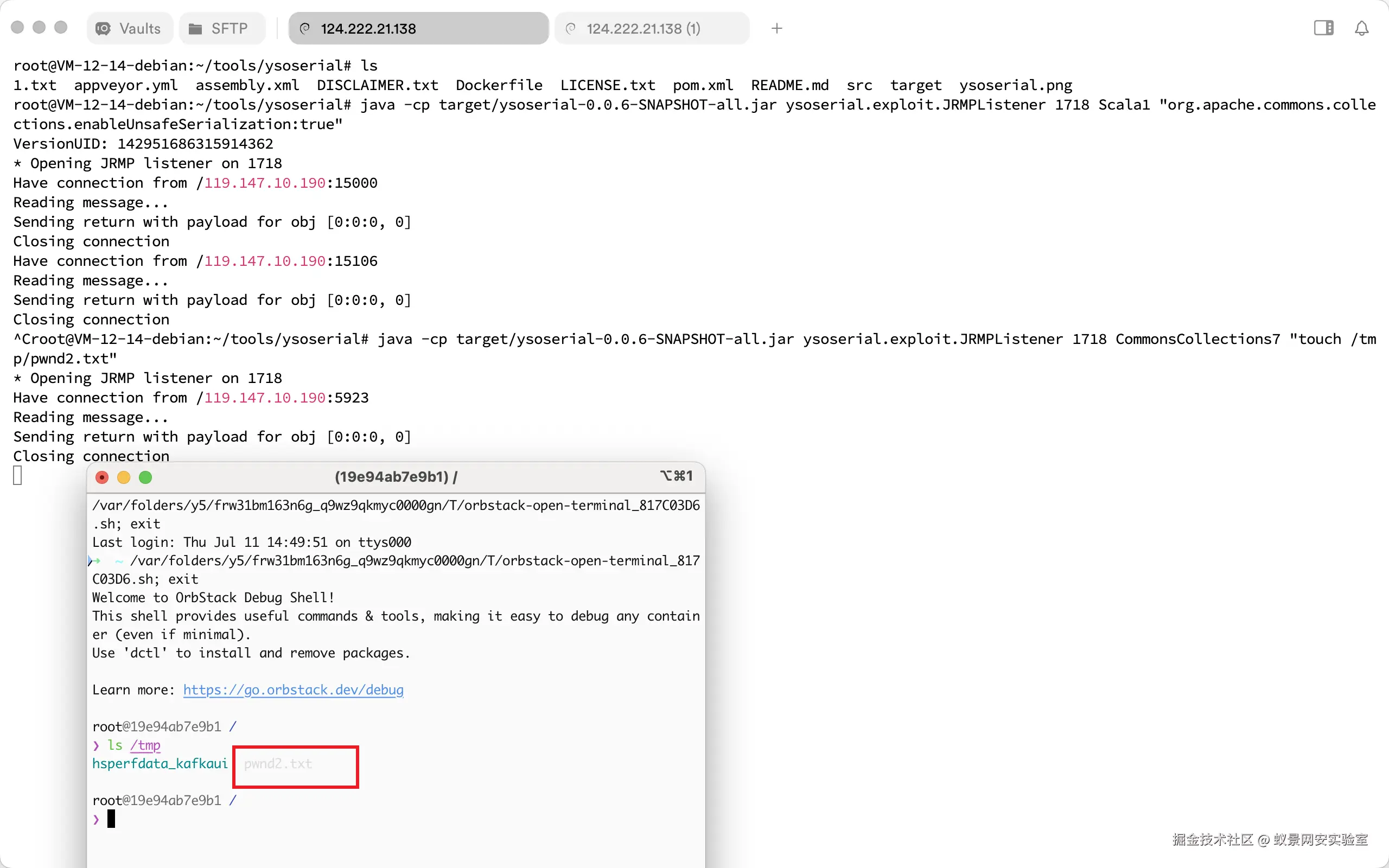Click the underlined /tmp path
Viewport: 1389px width, 868px height.
[145, 745]
